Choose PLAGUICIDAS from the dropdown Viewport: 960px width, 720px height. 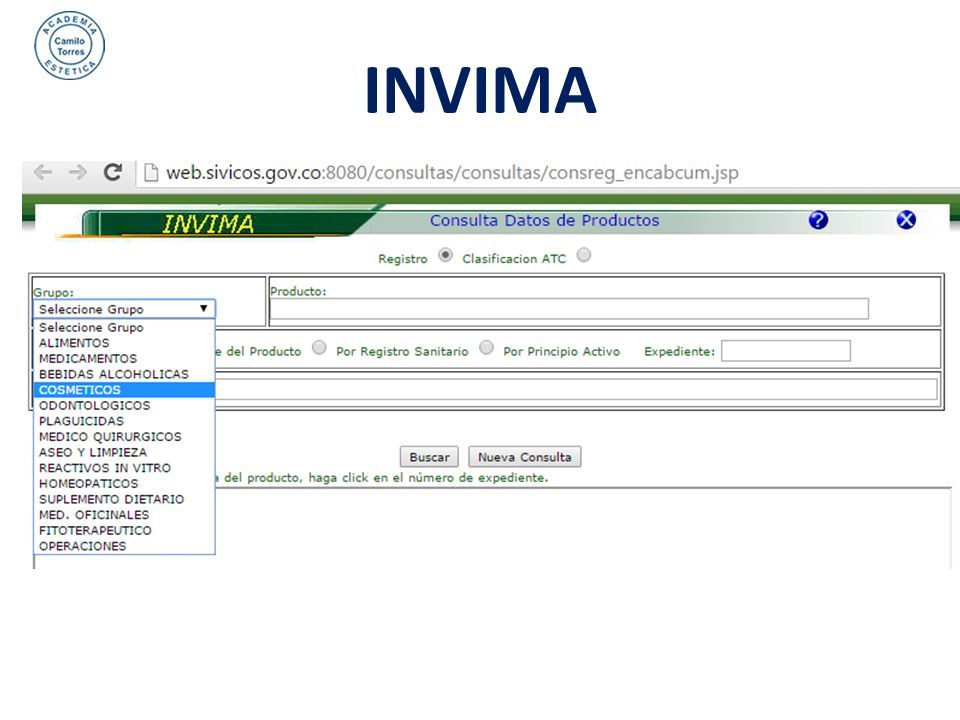124,421
